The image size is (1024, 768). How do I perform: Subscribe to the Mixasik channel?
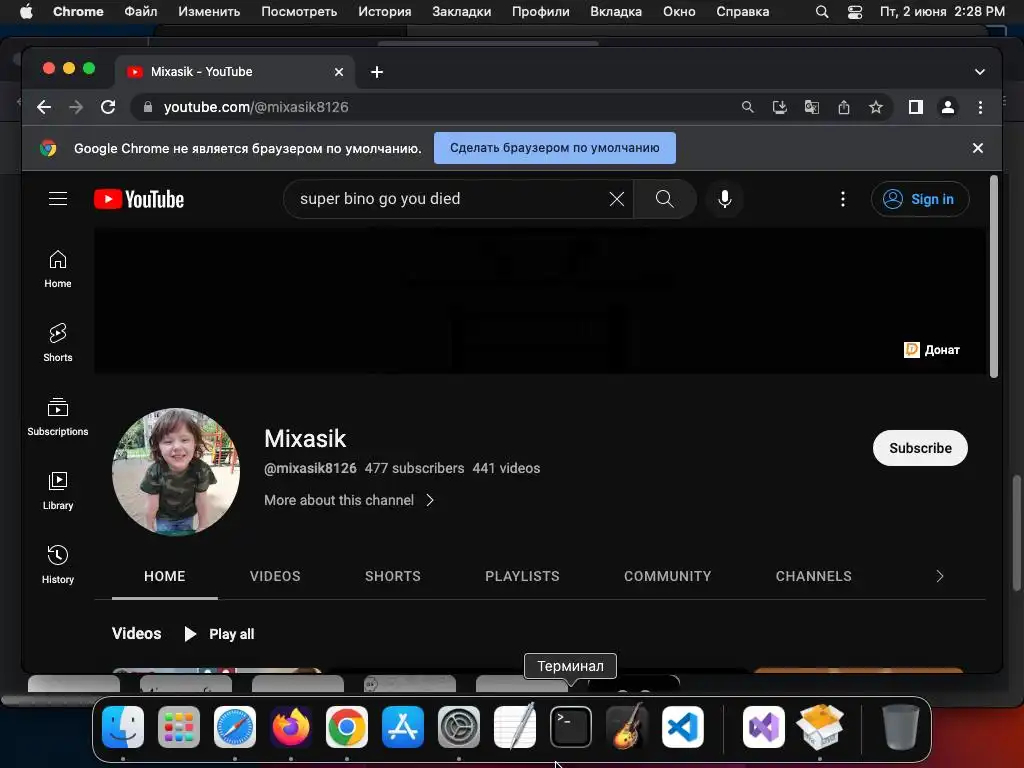coord(920,448)
